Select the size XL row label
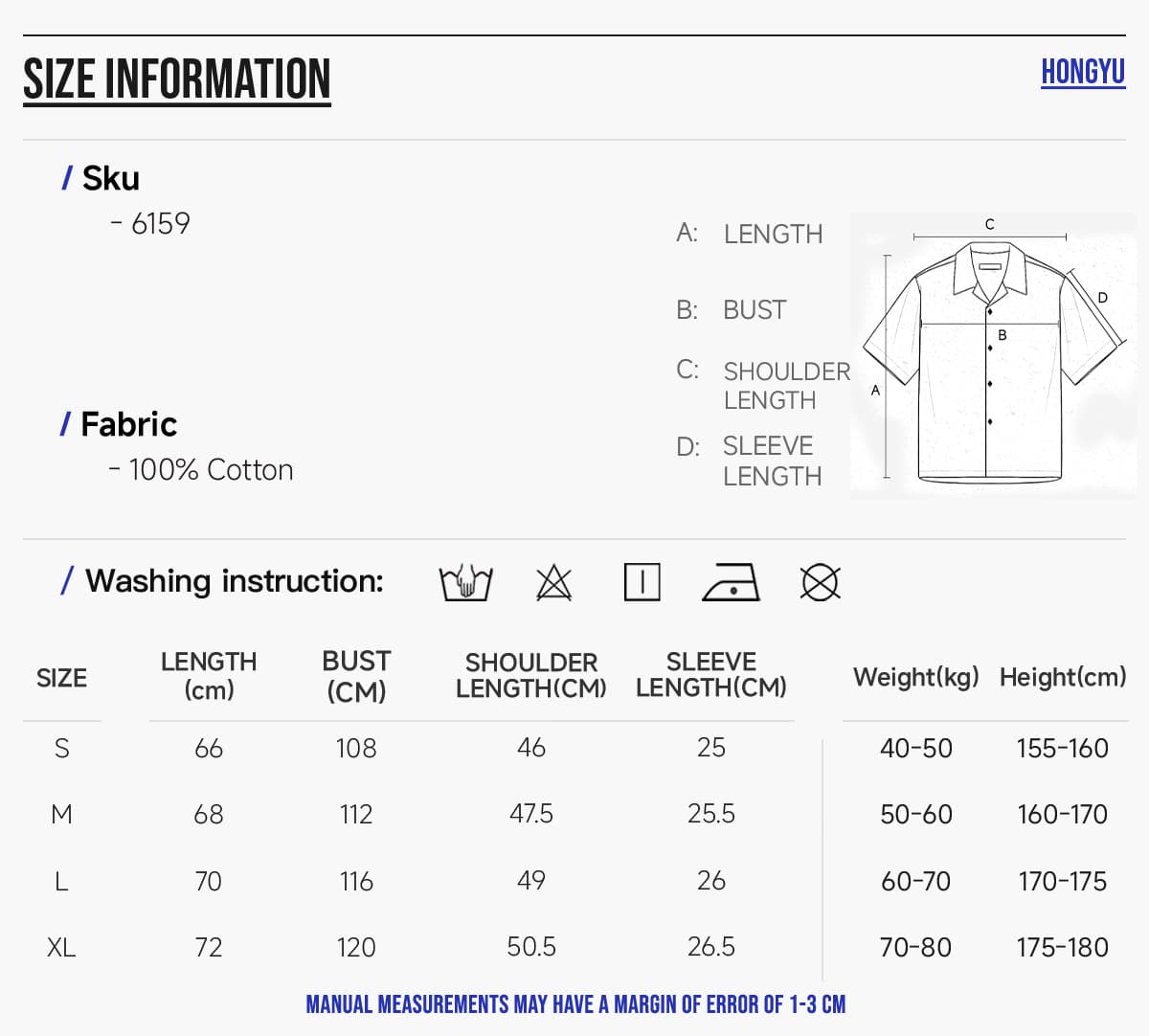 61,947
